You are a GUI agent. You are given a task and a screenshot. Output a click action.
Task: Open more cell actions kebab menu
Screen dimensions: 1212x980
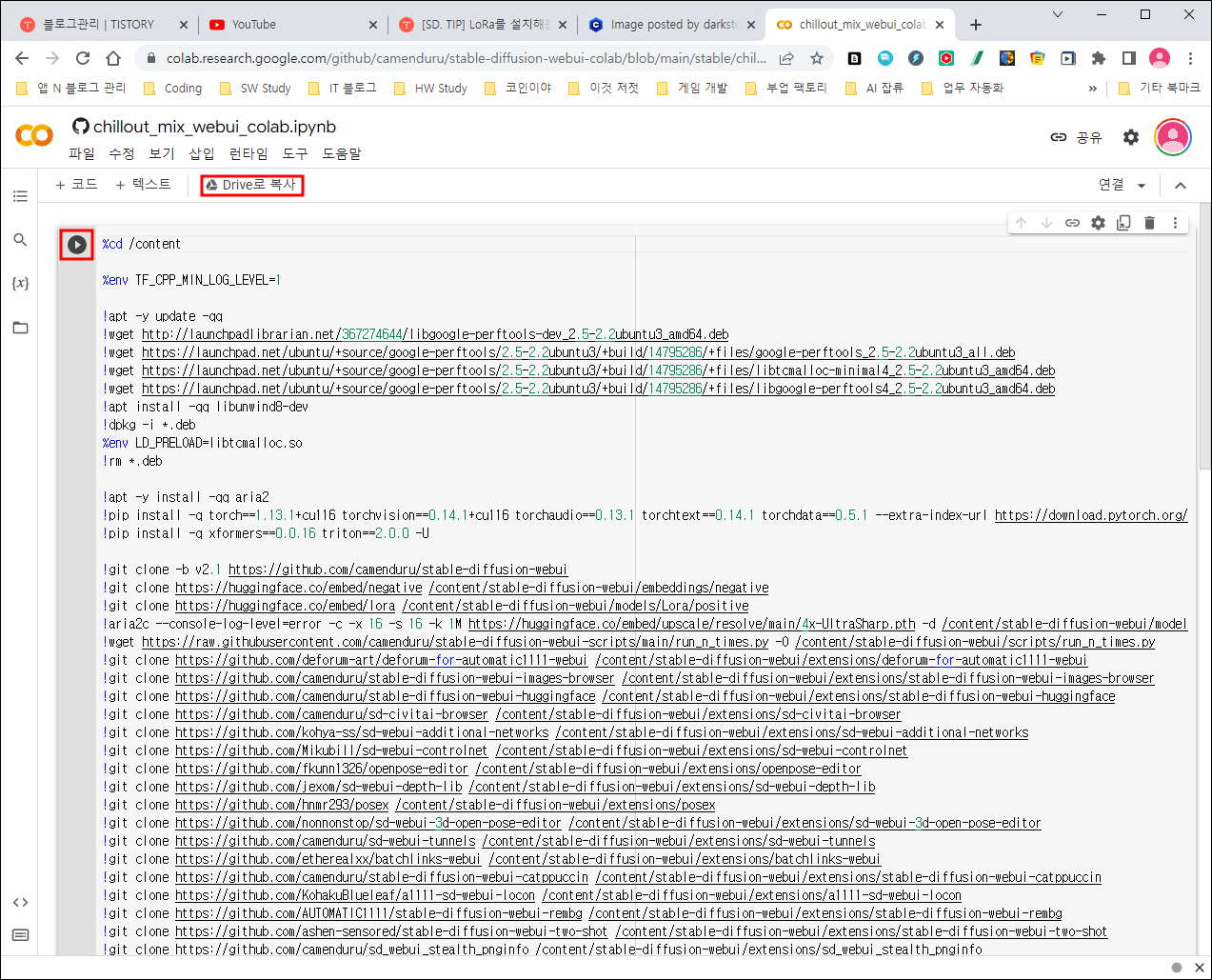pyautogui.click(x=1175, y=223)
